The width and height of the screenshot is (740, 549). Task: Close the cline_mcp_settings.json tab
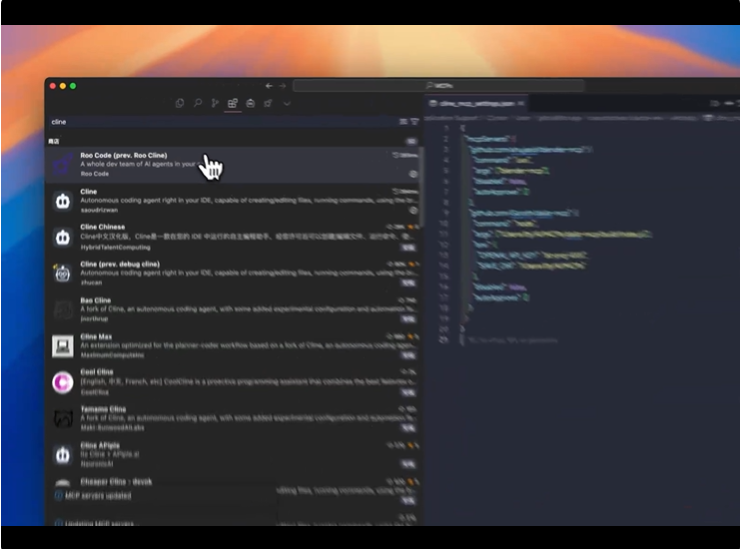521,103
